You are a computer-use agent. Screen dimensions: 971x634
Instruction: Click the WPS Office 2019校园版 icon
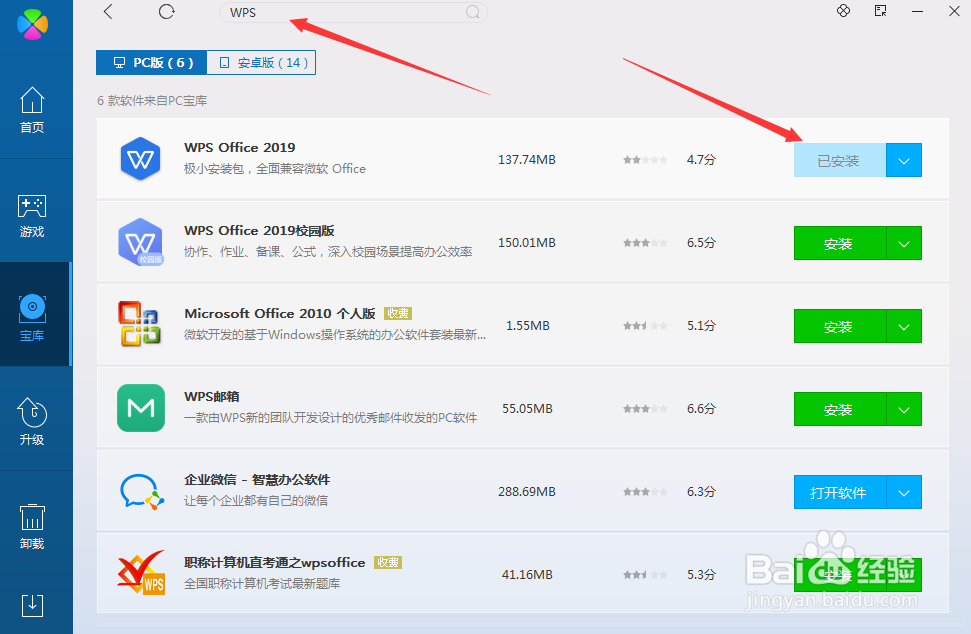[x=141, y=241]
